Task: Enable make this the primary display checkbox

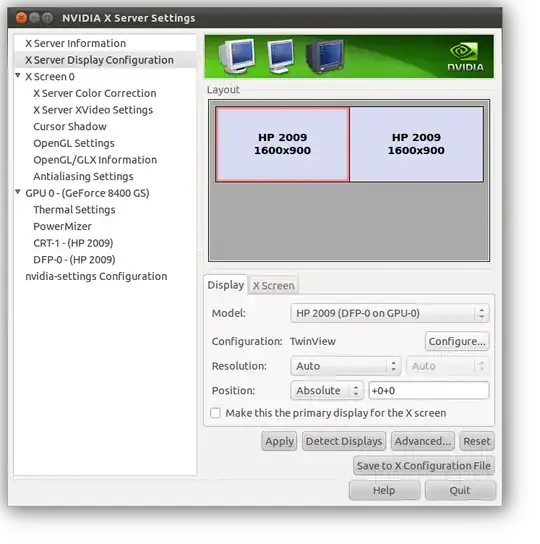Action: (215, 413)
